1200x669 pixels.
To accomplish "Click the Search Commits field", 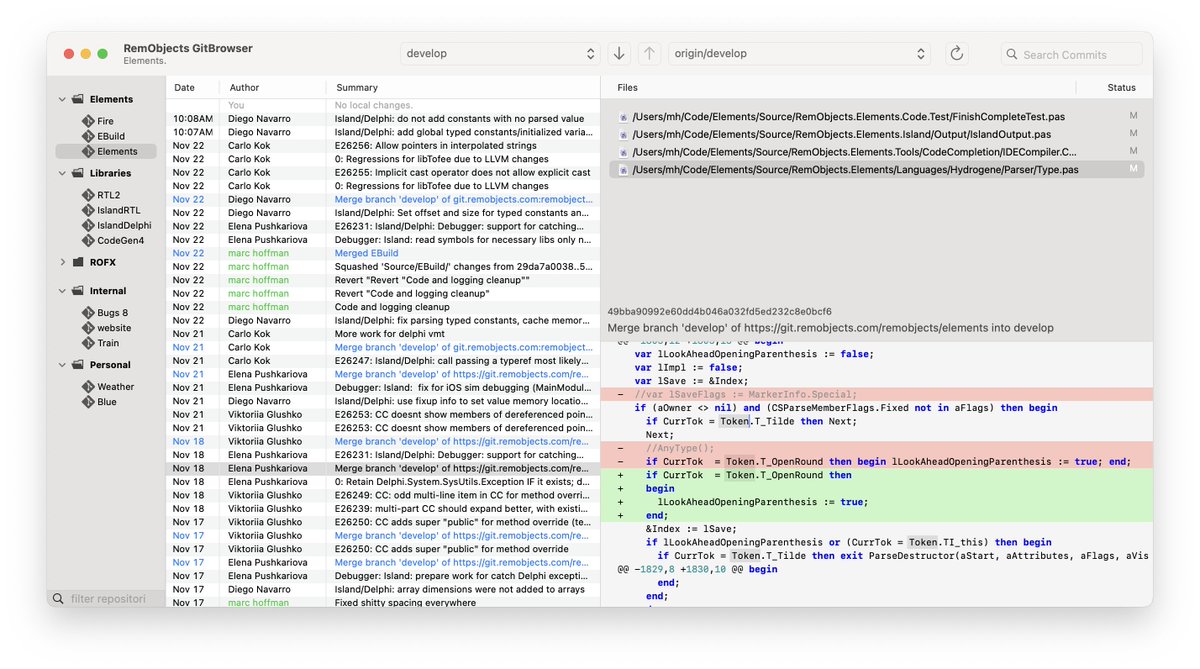I will pyautogui.click(x=1072, y=54).
